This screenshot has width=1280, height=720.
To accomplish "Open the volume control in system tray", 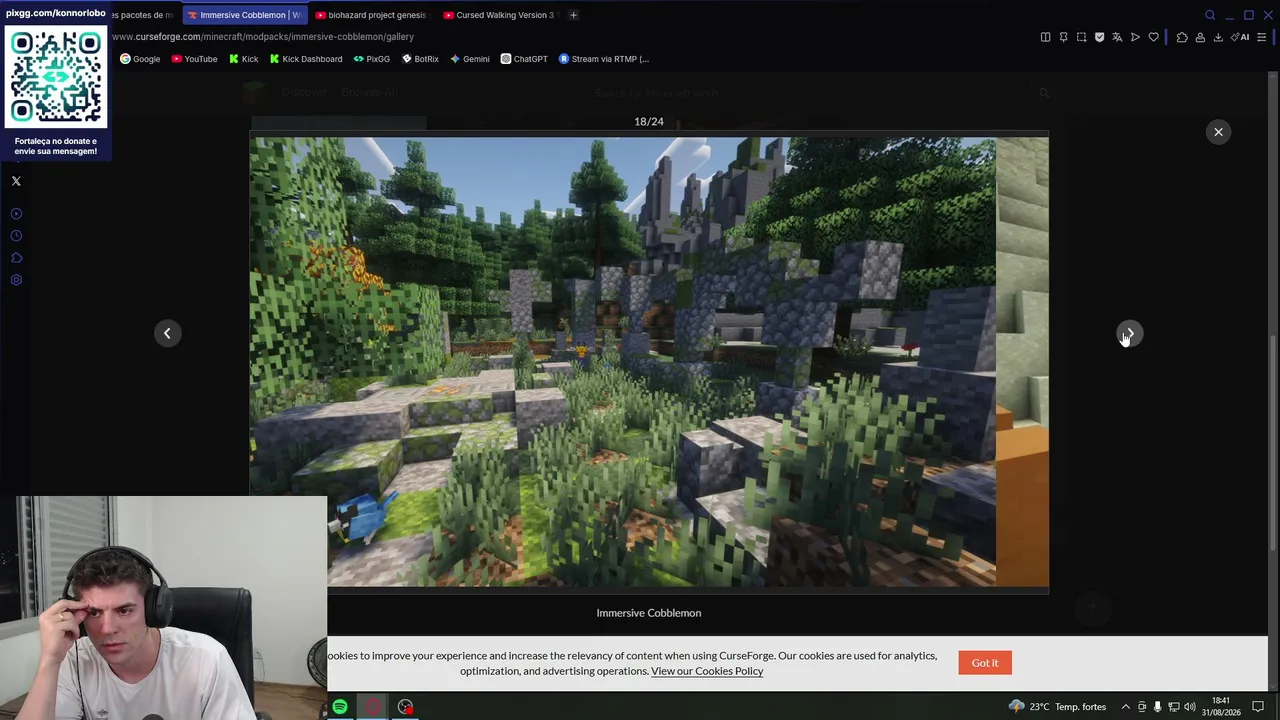I will point(1190,707).
